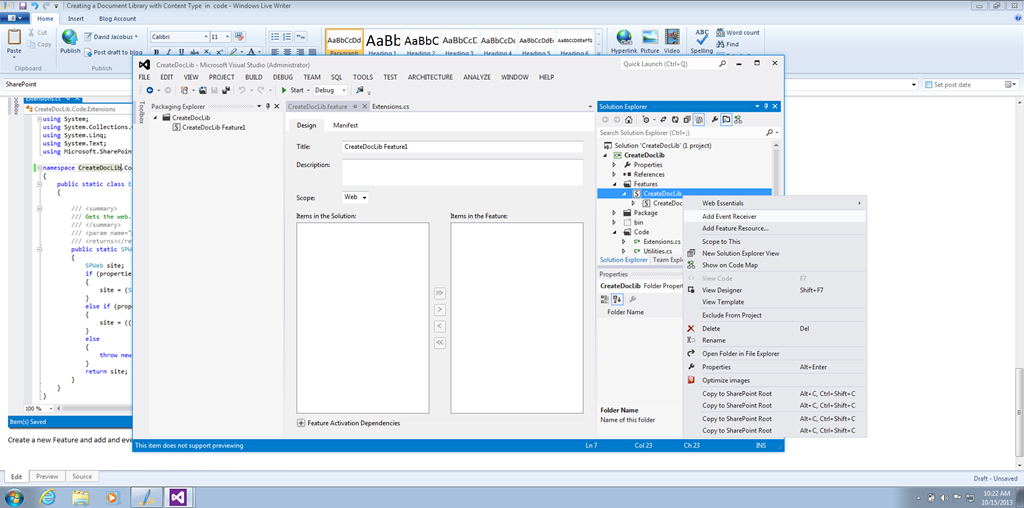This screenshot has width=1024, height=508.
Task: Click the Refresh icon in Solution Explorer toolbar
Action: (675, 119)
